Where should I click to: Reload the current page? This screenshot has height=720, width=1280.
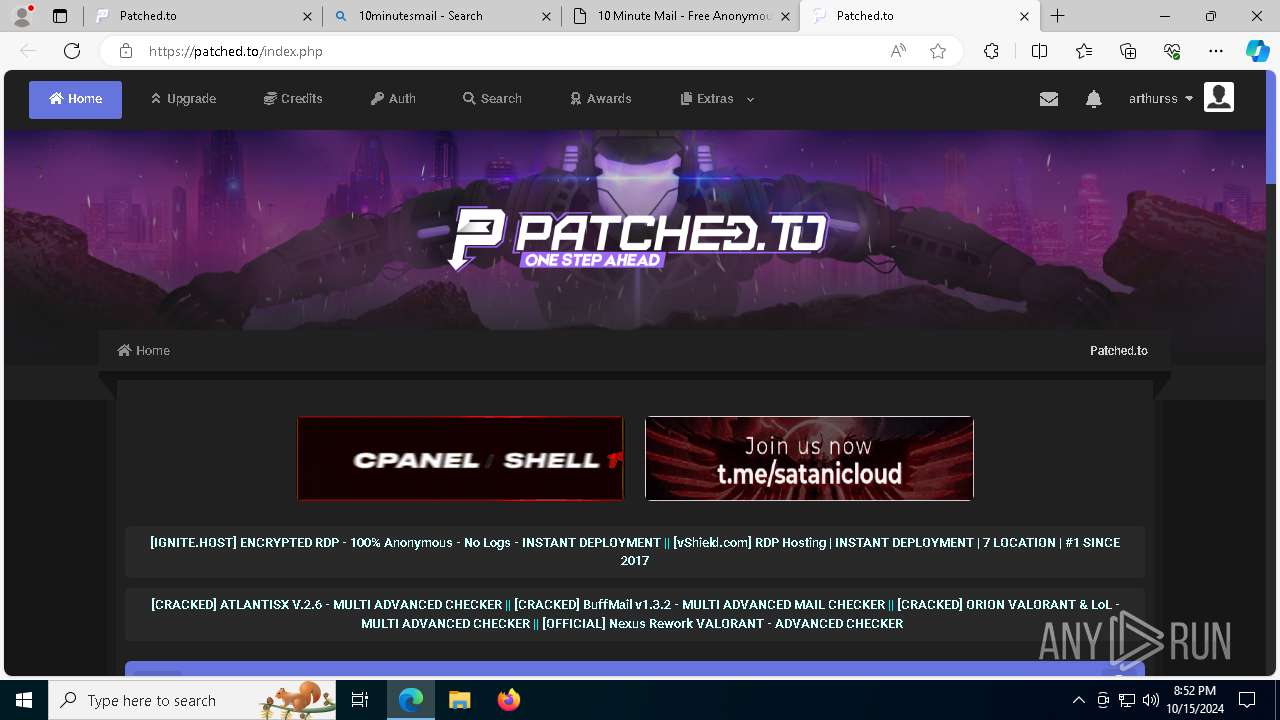tap(72, 51)
